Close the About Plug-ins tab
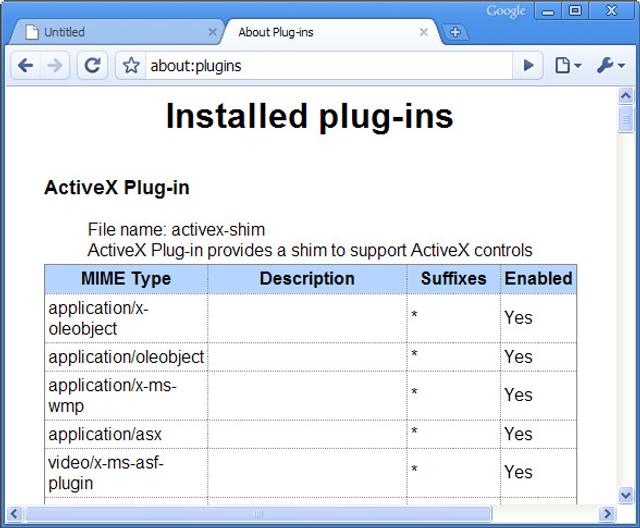The height and width of the screenshot is (528, 640). (424, 32)
